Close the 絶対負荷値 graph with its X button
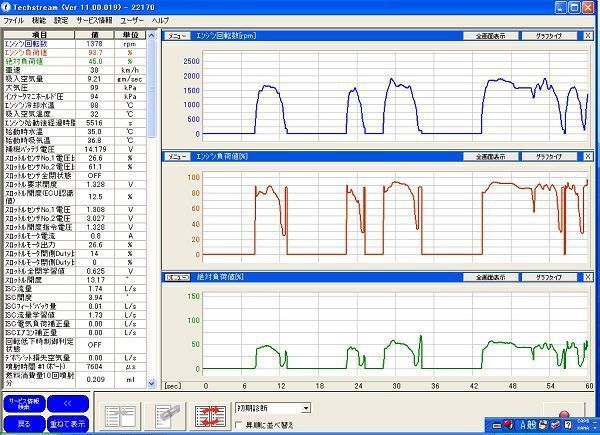600x435 pixels. 587,276
